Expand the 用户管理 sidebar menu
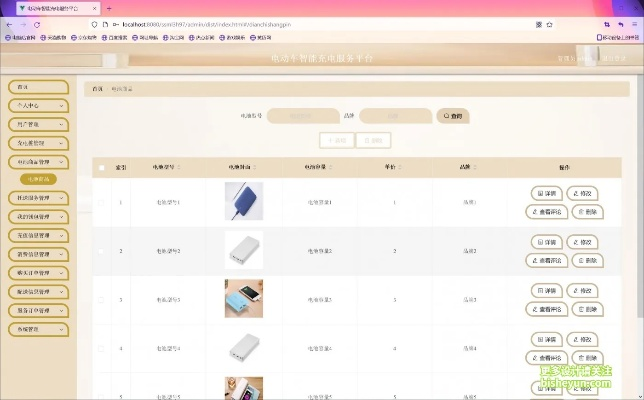Image resolution: width=644 pixels, height=400 pixels. [x=38, y=124]
